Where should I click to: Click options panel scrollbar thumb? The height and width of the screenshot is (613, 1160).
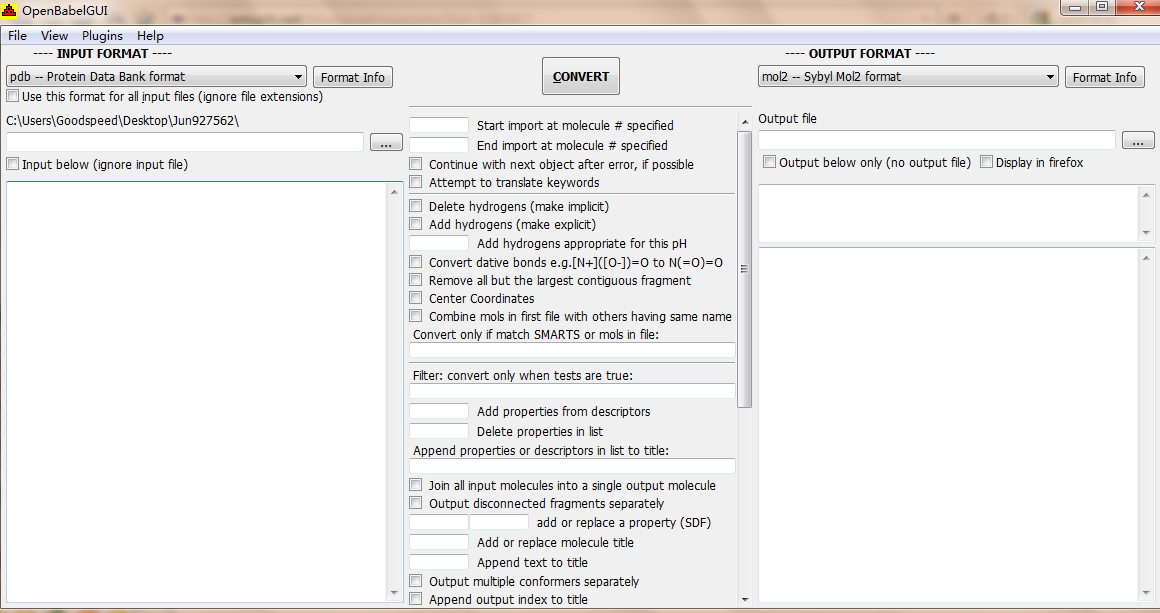point(744,269)
